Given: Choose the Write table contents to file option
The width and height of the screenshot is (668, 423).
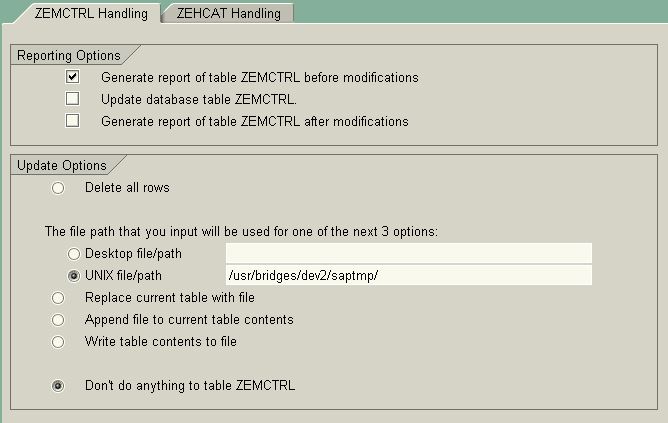Looking at the screenshot, I should point(59,342).
